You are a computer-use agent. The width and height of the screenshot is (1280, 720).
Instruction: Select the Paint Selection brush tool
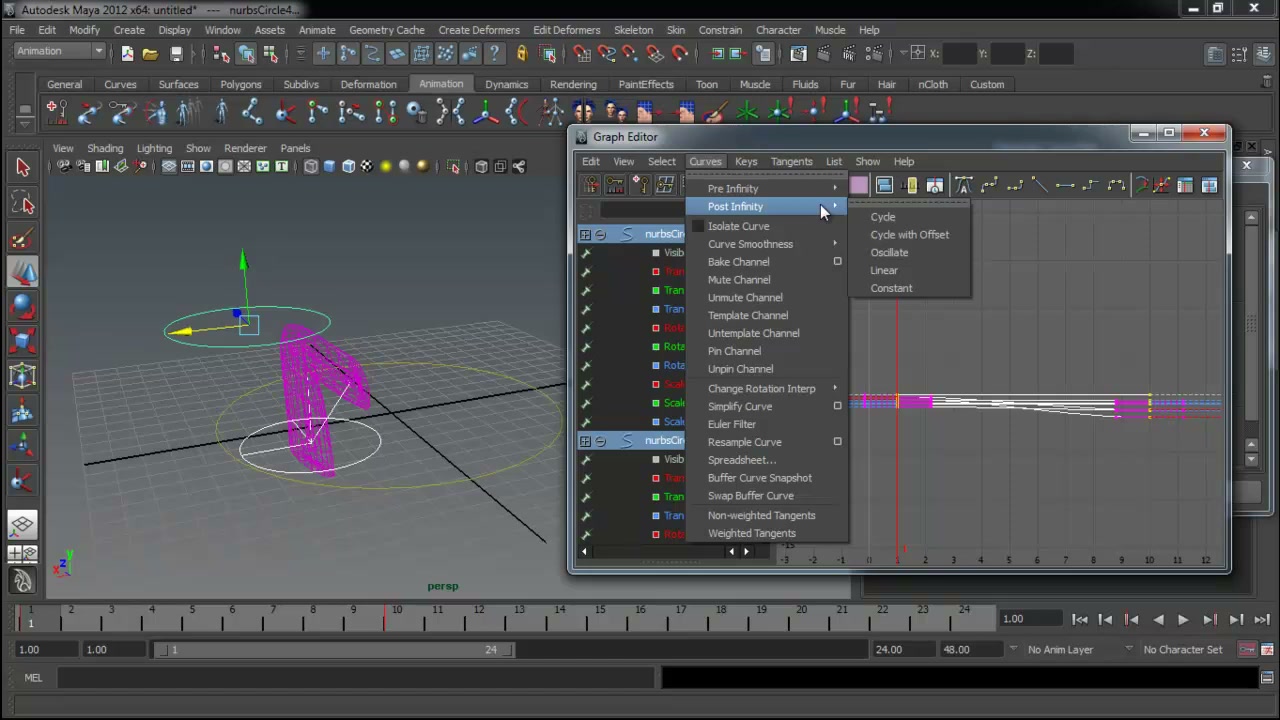(23, 239)
